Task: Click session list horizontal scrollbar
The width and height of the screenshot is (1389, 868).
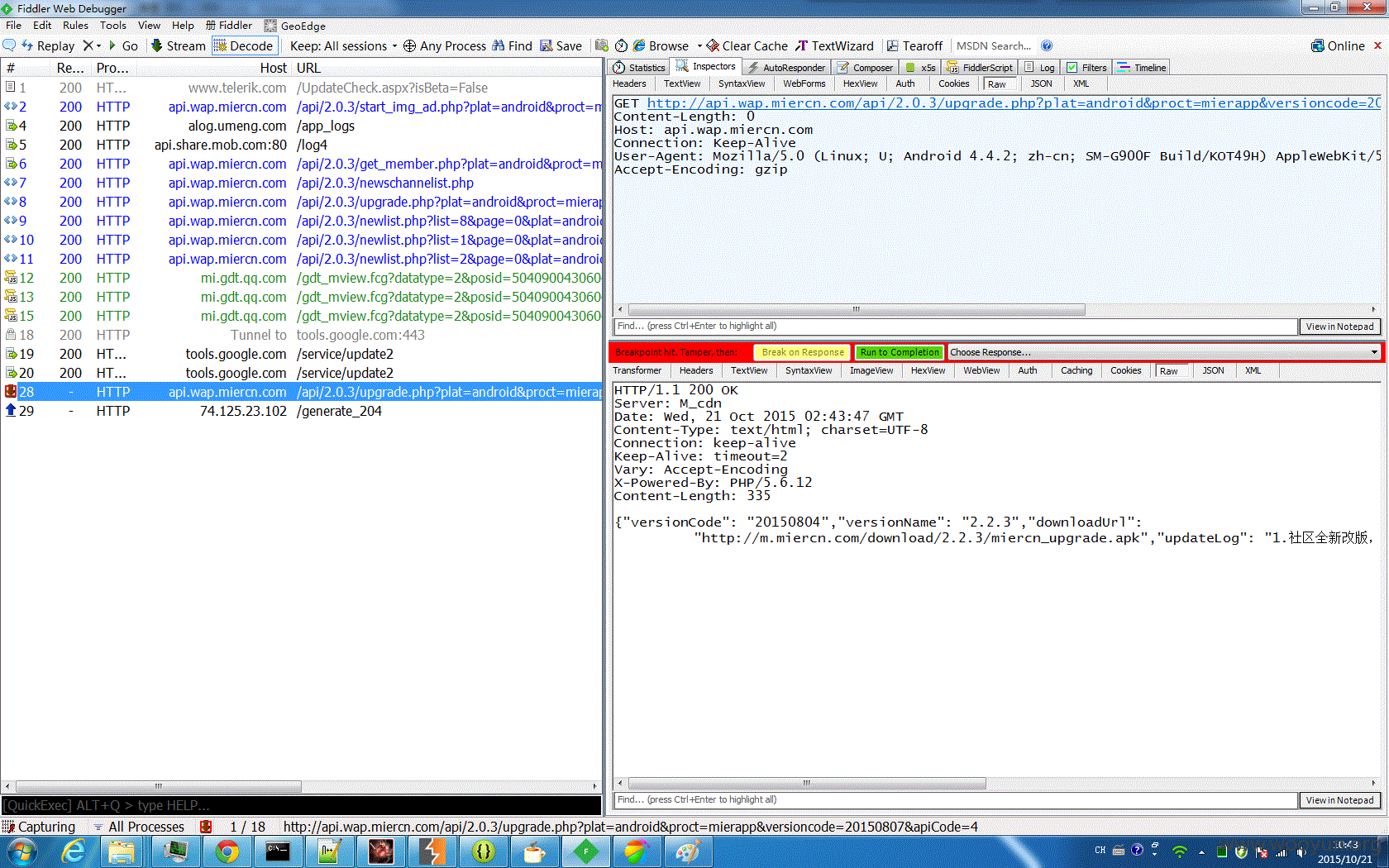Action: (x=157, y=786)
